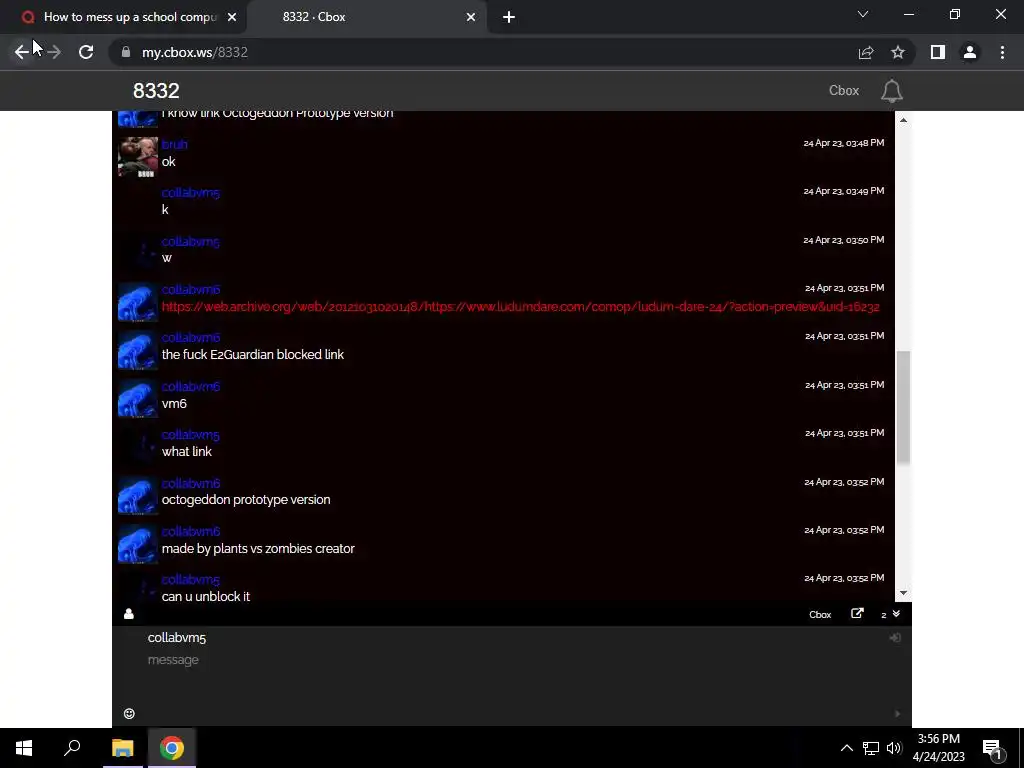
Task: Open File Explorer from the taskbar
Action: coord(122,748)
